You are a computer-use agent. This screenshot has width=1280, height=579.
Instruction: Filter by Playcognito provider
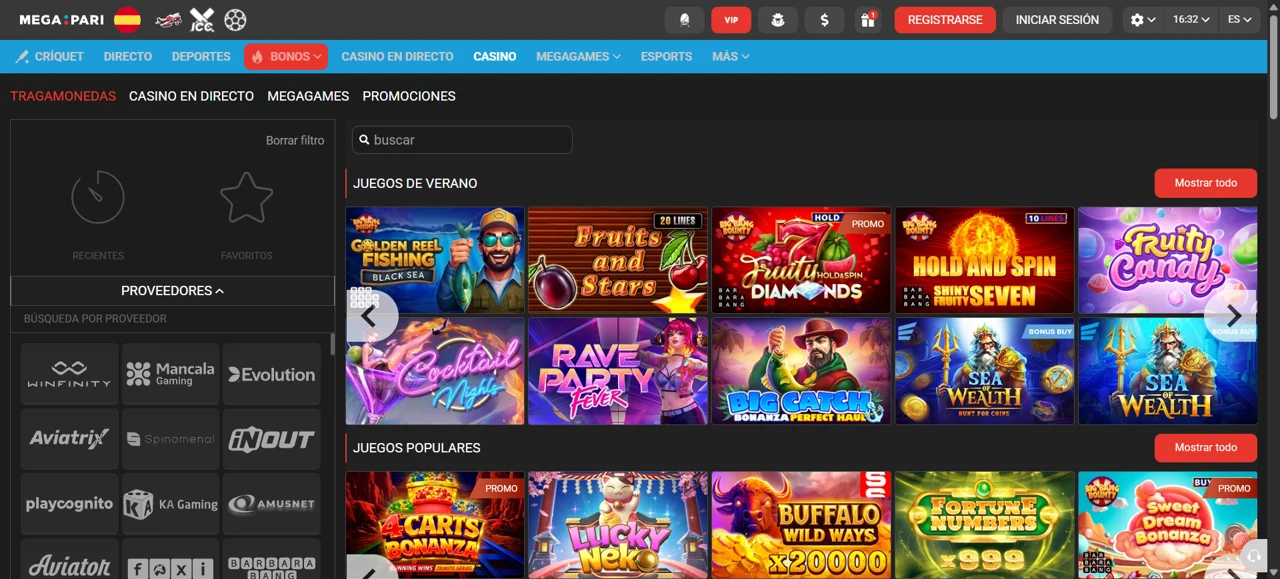(x=70, y=504)
